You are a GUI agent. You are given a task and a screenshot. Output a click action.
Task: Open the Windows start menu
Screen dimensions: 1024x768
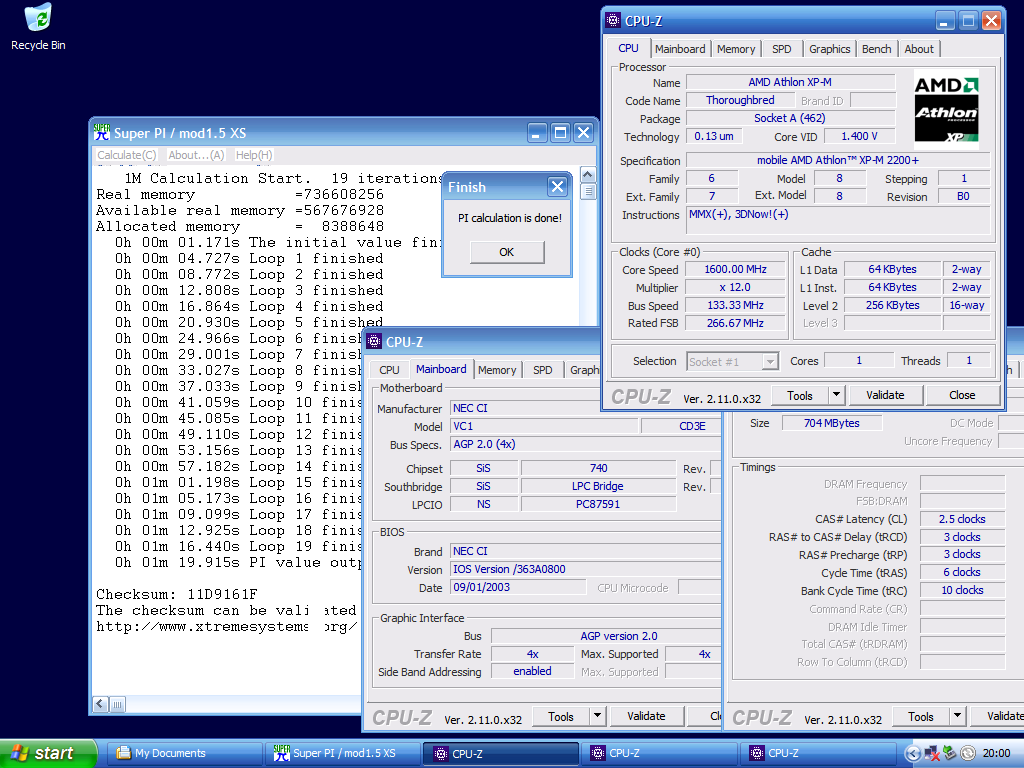click(47, 753)
